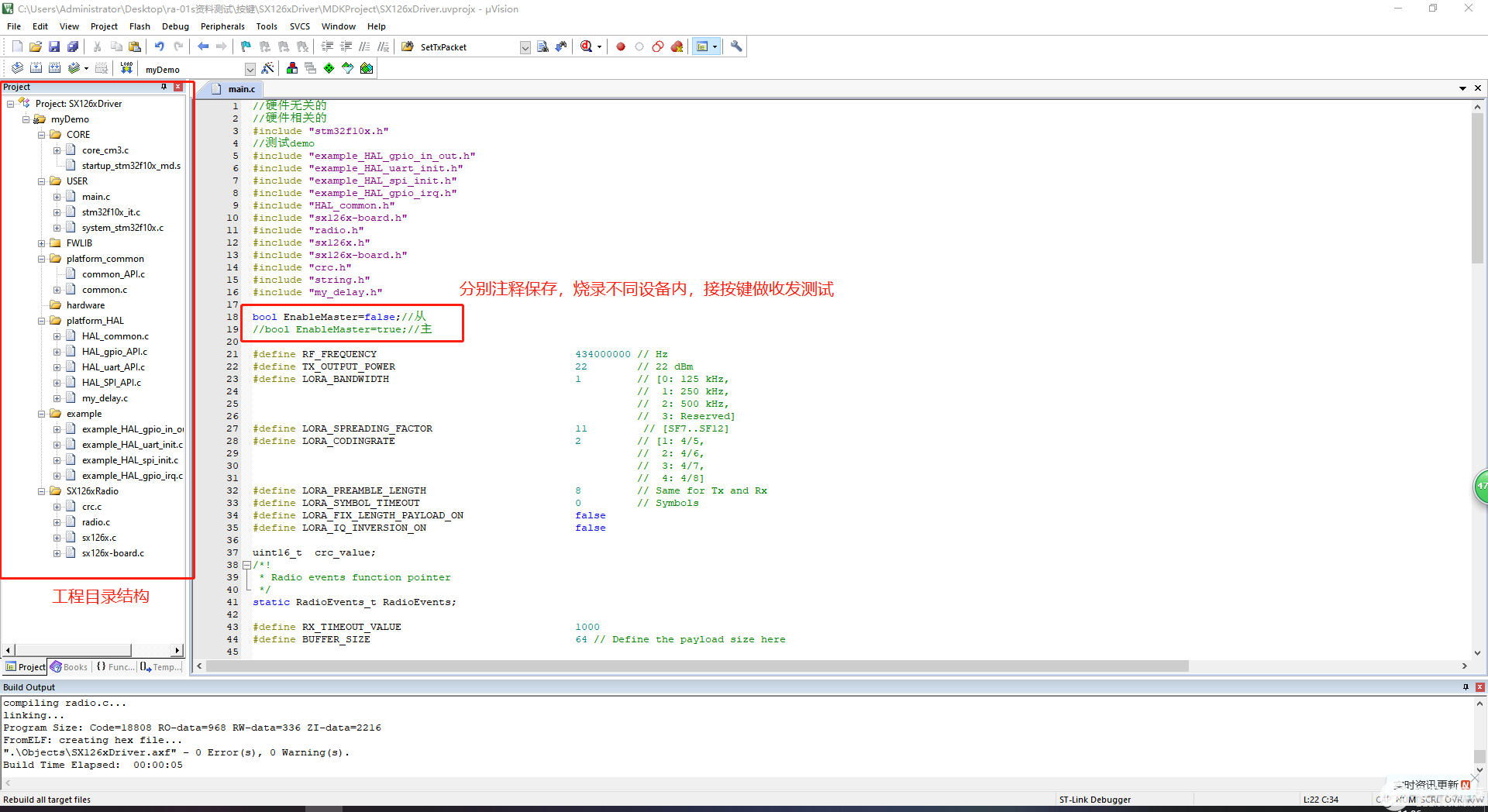Collapse the example folder
The image size is (1488, 812).
pyautogui.click(x=42, y=414)
